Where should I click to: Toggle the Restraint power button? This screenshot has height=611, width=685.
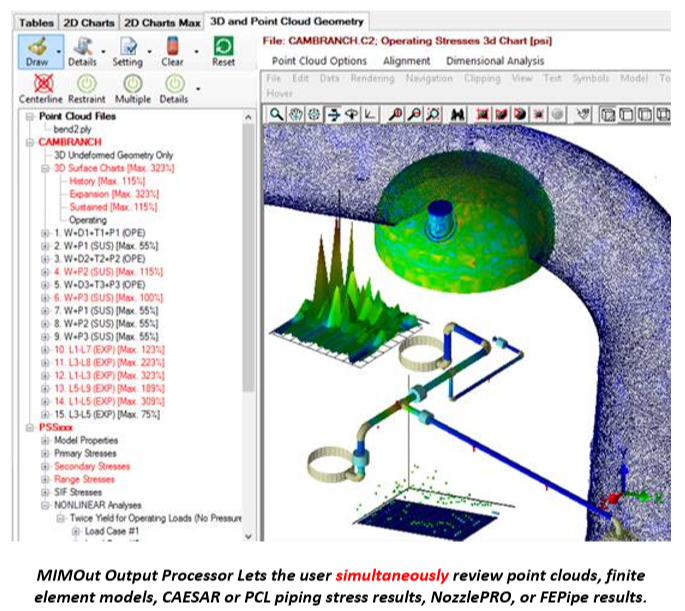click(87, 84)
